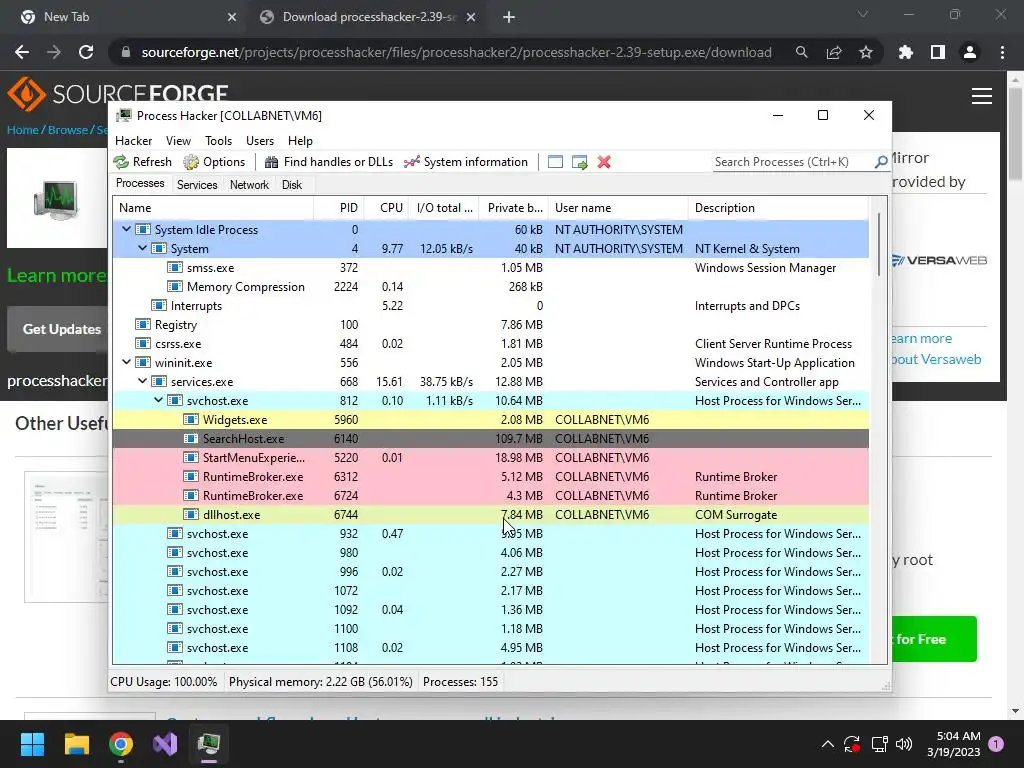This screenshot has height=768, width=1024.
Task: Open Options from the gear icon
Action: point(214,162)
